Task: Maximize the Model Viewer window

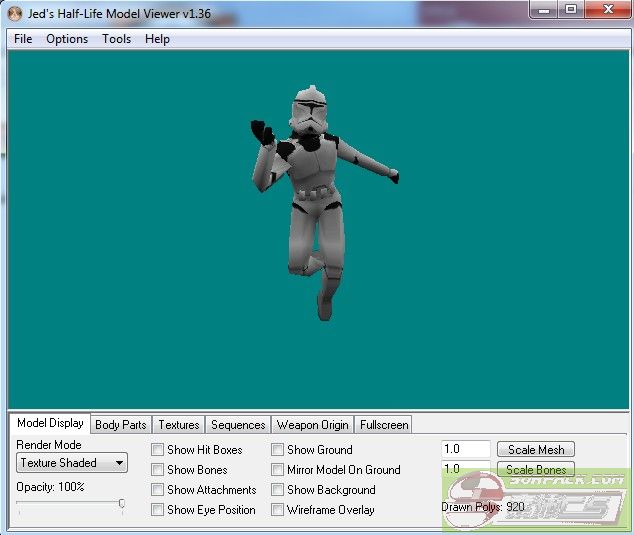Action: [x=571, y=9]
